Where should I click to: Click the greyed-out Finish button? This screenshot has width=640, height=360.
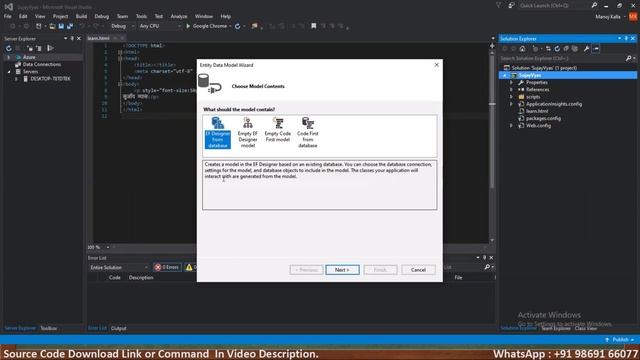tap(380, 270)
